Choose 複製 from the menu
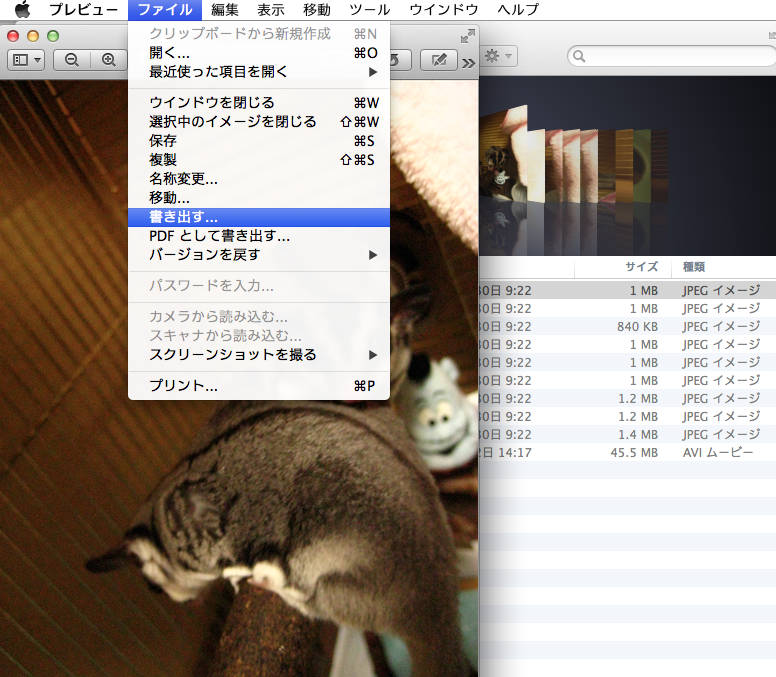Viewport: 776px width, 677px height. click(259, 160)
